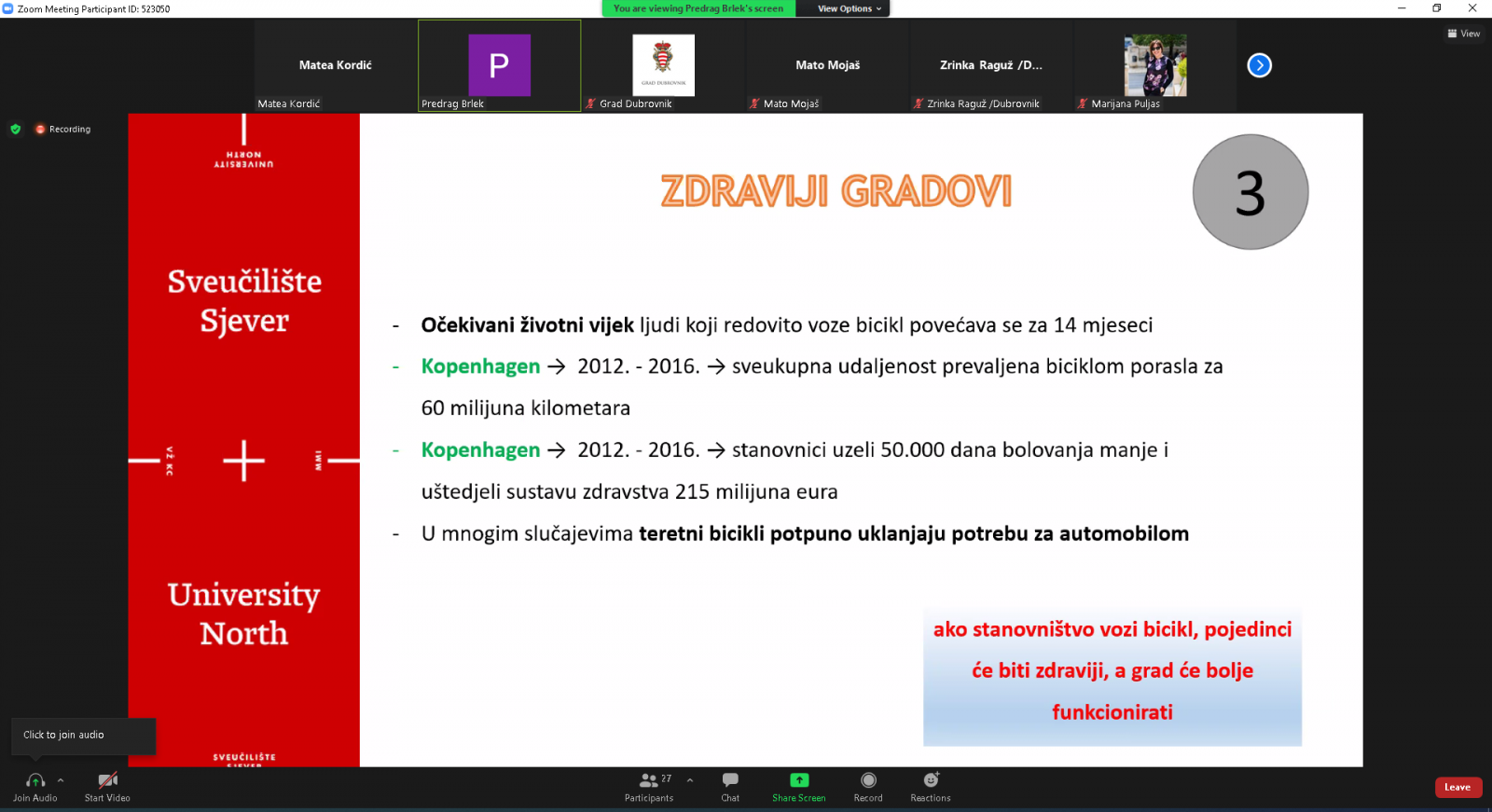
Task: Start recording with the Record button
Action: click(868, 787)
